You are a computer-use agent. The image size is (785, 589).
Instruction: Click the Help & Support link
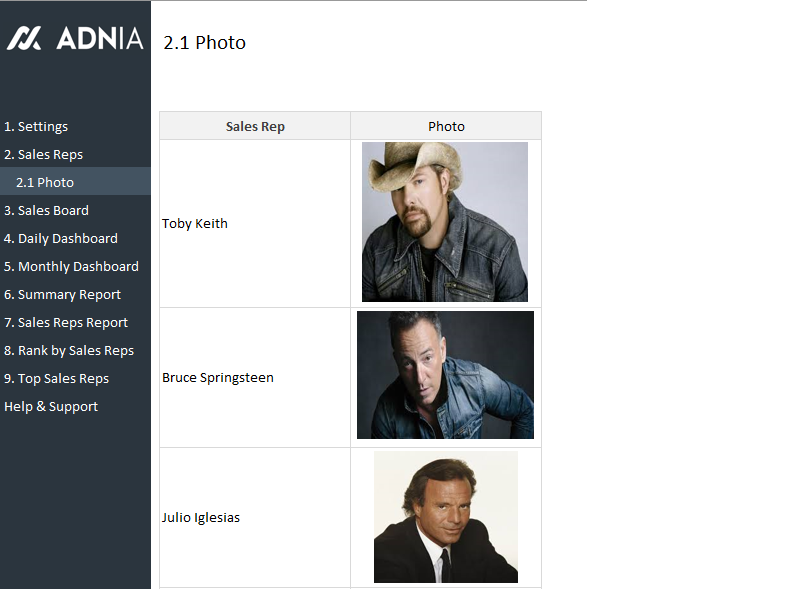point(51,407)
